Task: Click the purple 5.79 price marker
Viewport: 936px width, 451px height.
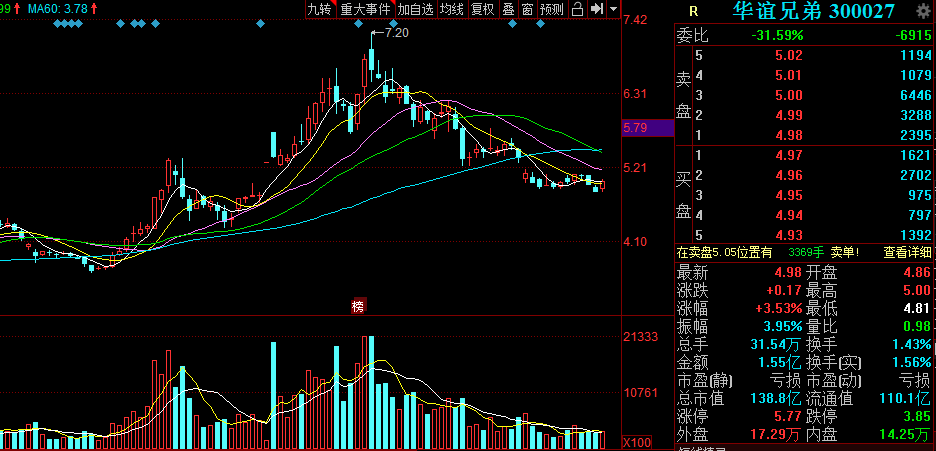Action: (648, 128)
